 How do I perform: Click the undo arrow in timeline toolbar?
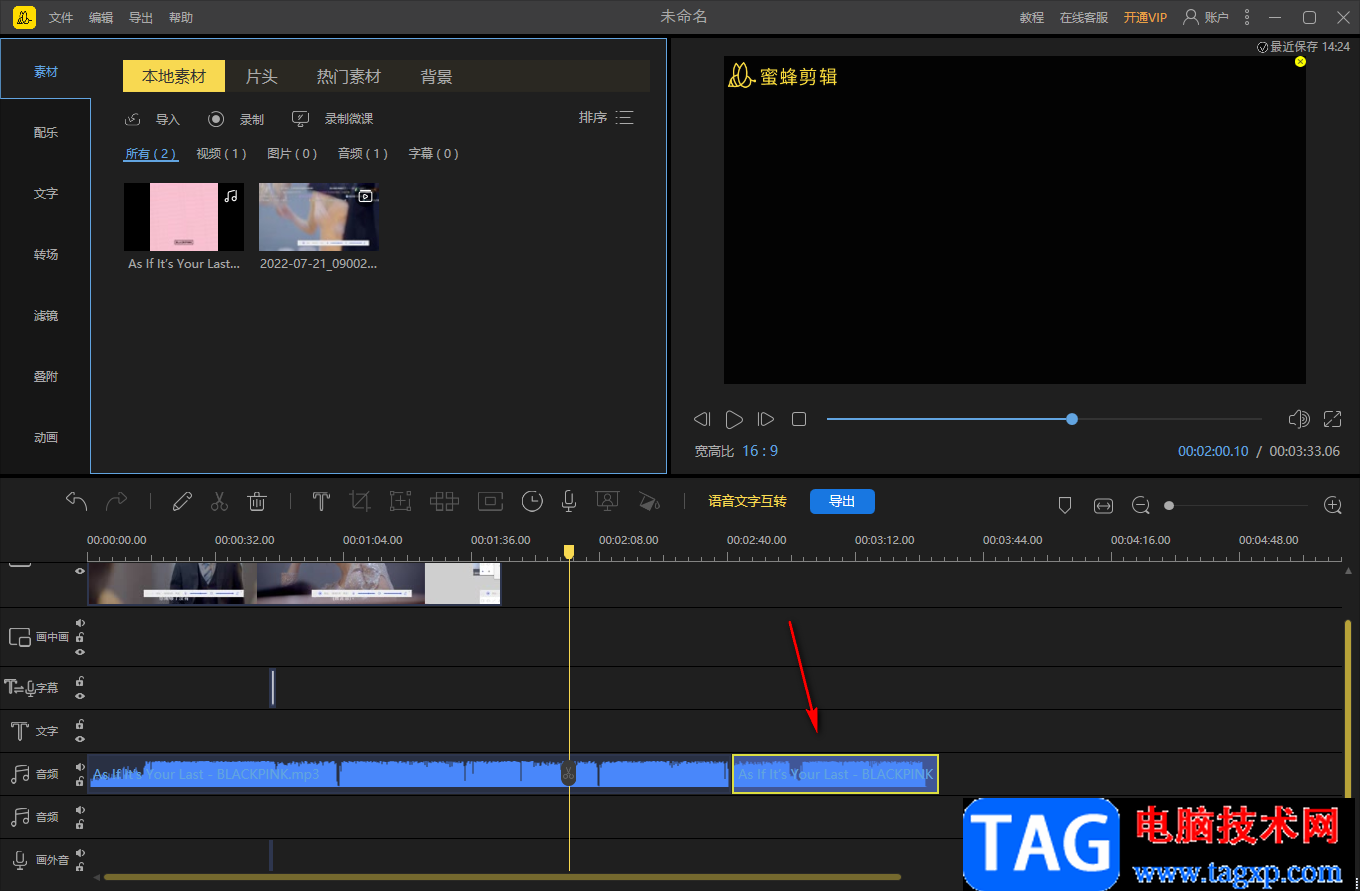click(77, 501)
